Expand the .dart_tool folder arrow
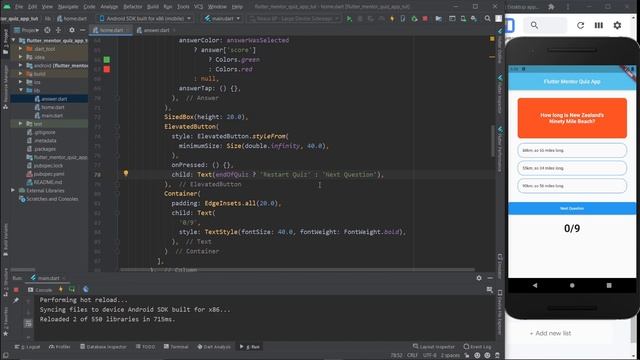640x360 pixels. click(20, 49)
